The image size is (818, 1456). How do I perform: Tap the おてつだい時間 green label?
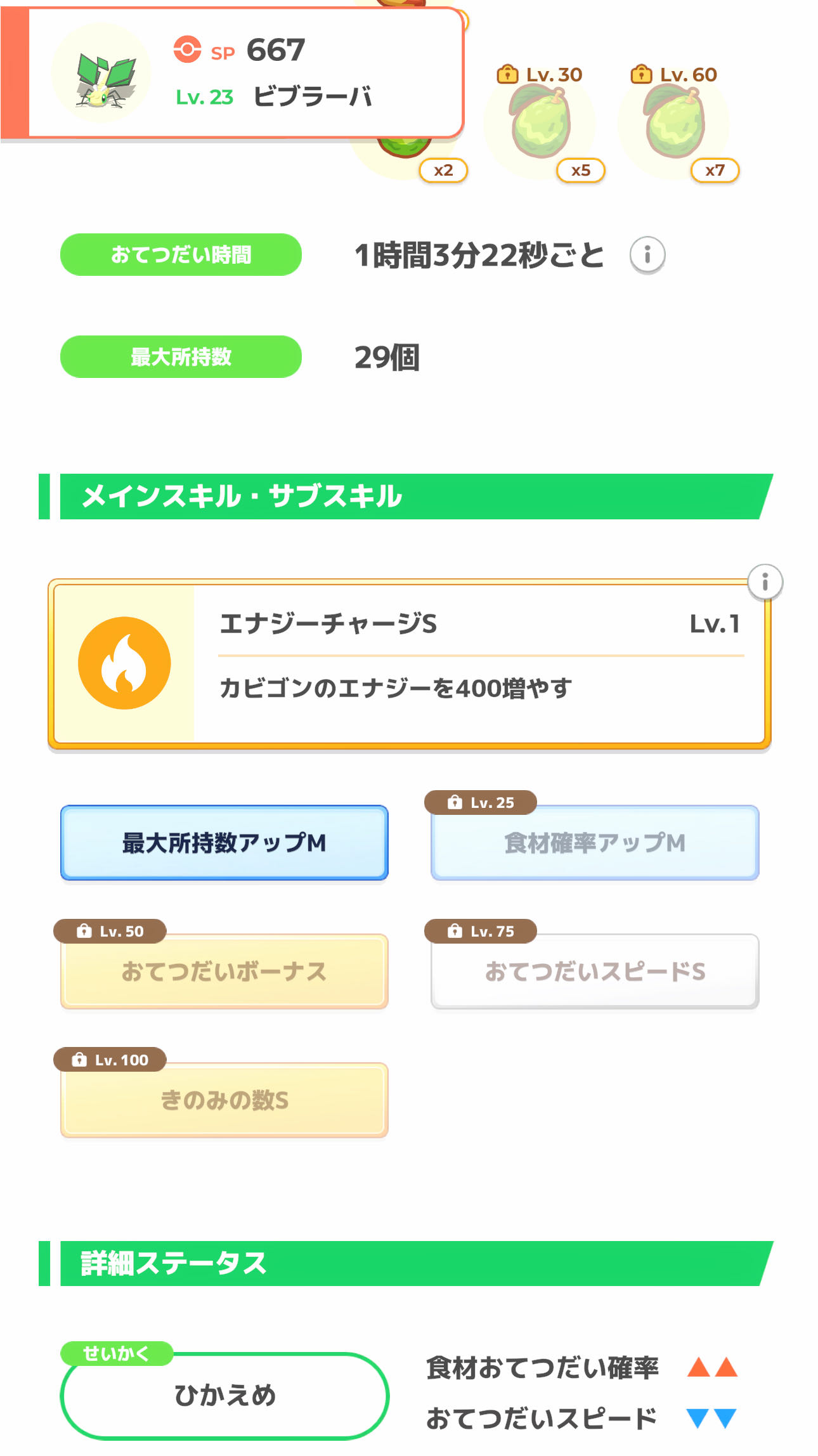coord(181,255)
